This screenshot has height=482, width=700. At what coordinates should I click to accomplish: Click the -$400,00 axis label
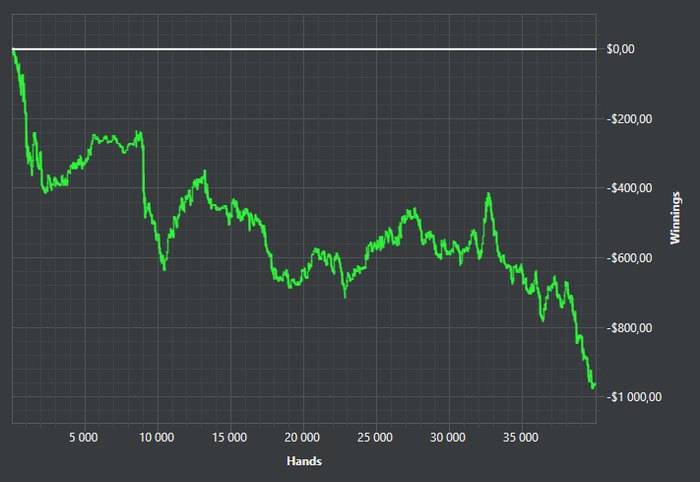click(x=629, y=188)
